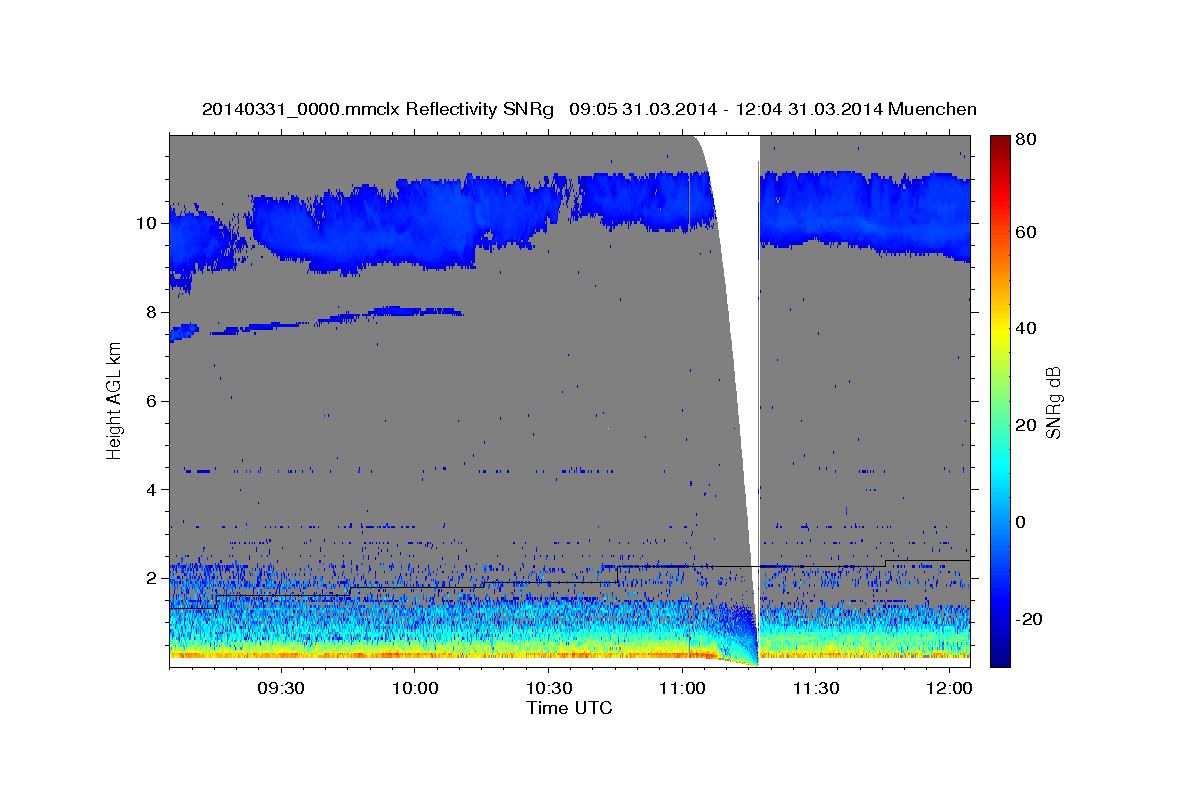Click the 11:00 time tick label

(x=682, y=688)
